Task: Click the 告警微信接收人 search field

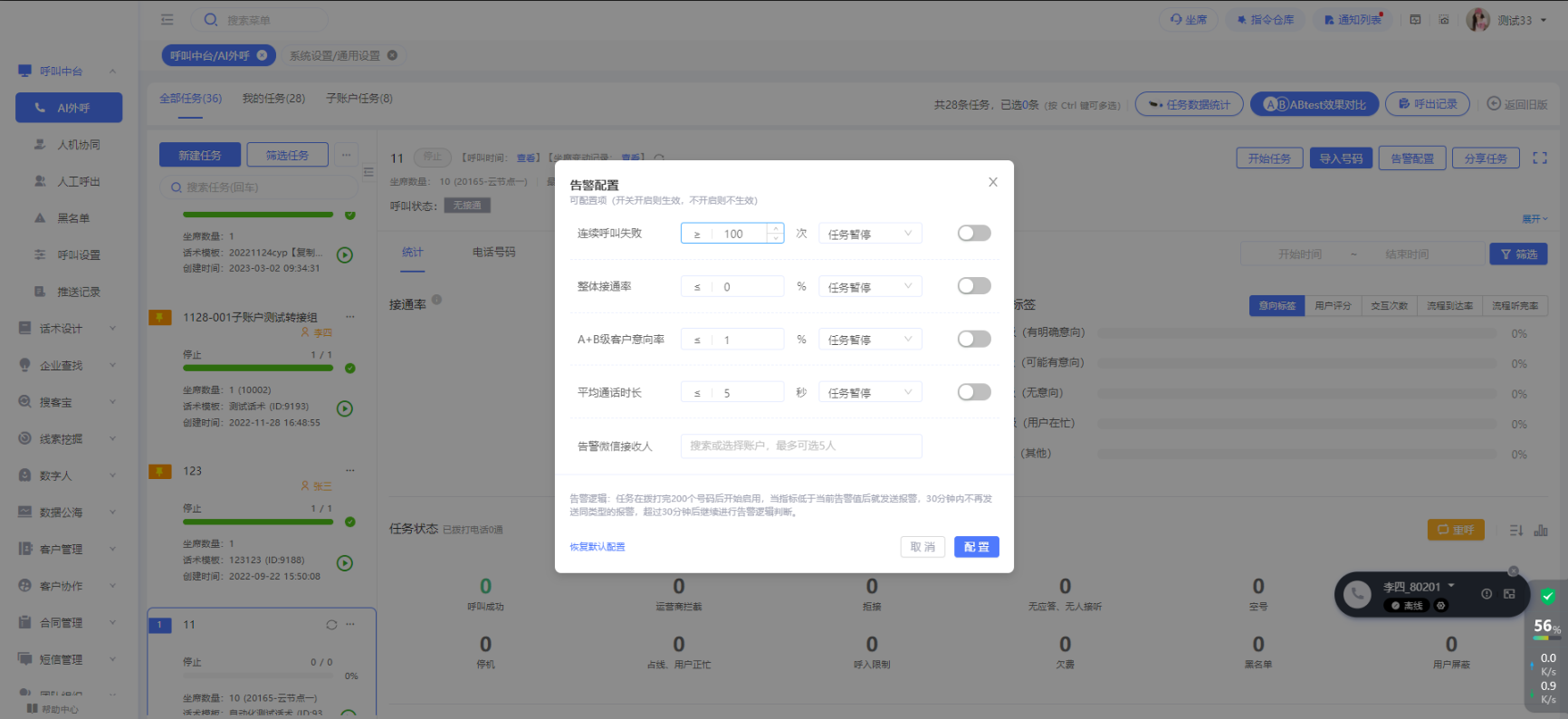Action: (800, 446)
